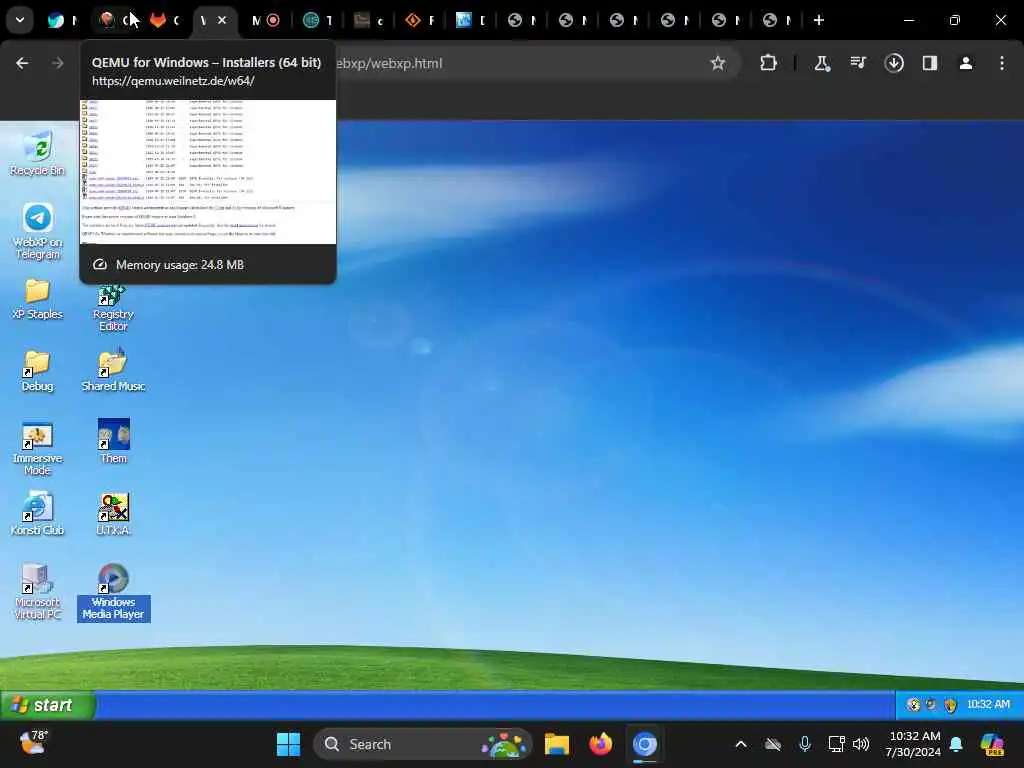Open the network connection tray icon
The width and height of the screenshot is (1024, 768).
837,744
